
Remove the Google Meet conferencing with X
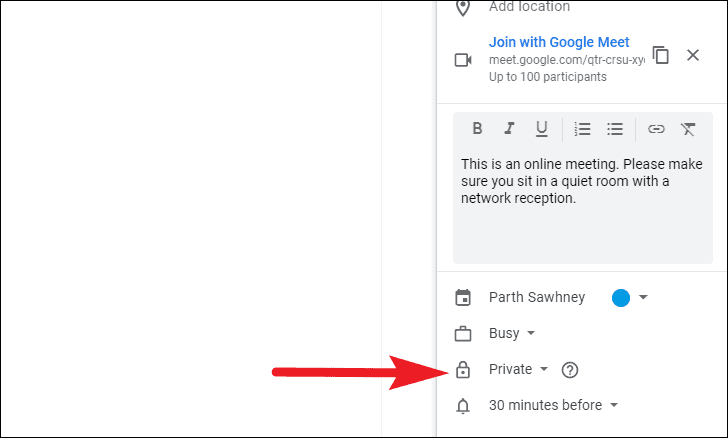coord(693,55)
